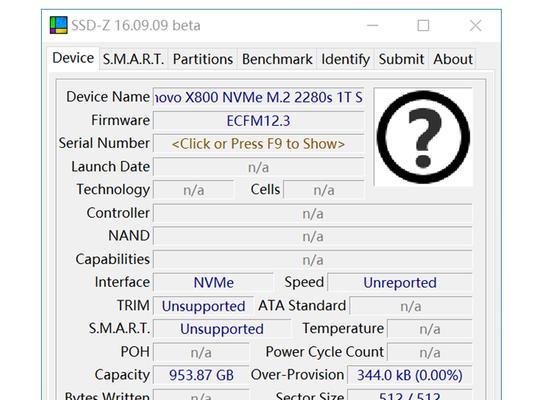
Task: Open the Partitions tab
Action: (x=203, y=59)
